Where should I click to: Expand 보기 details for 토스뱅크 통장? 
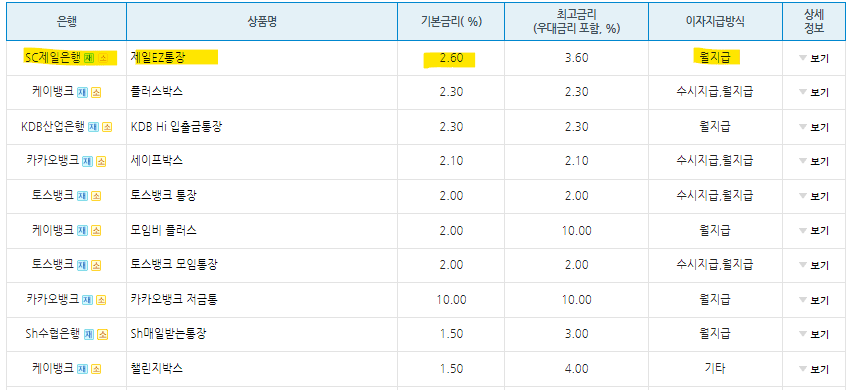[814, 196]
